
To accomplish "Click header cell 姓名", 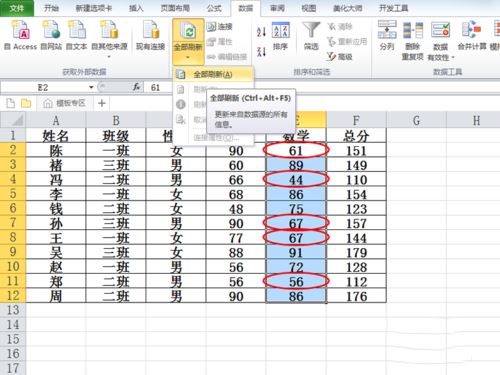I will 56,136.
